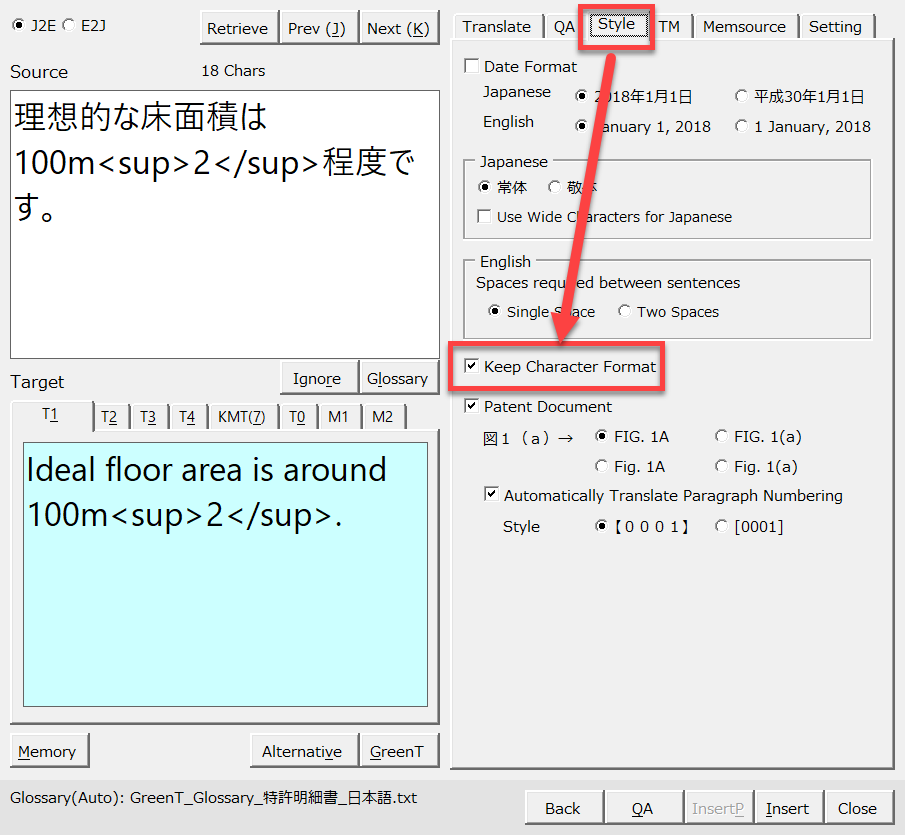Click the Insert button

787,808
